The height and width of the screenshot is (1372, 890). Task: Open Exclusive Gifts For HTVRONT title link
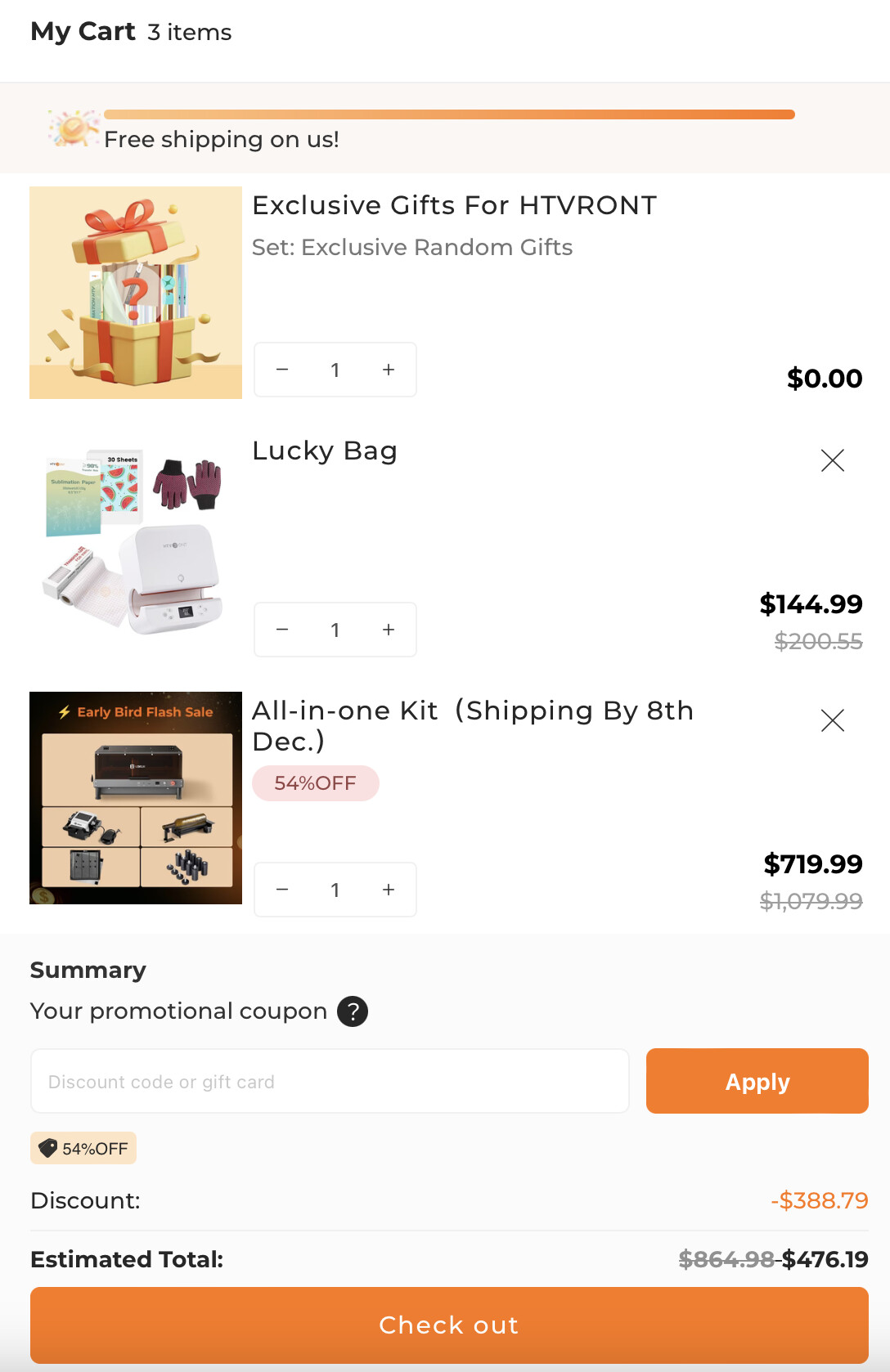[454, 205]
